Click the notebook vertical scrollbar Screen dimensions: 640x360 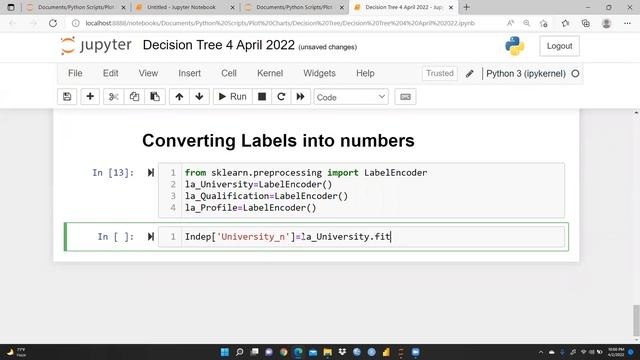636,320
